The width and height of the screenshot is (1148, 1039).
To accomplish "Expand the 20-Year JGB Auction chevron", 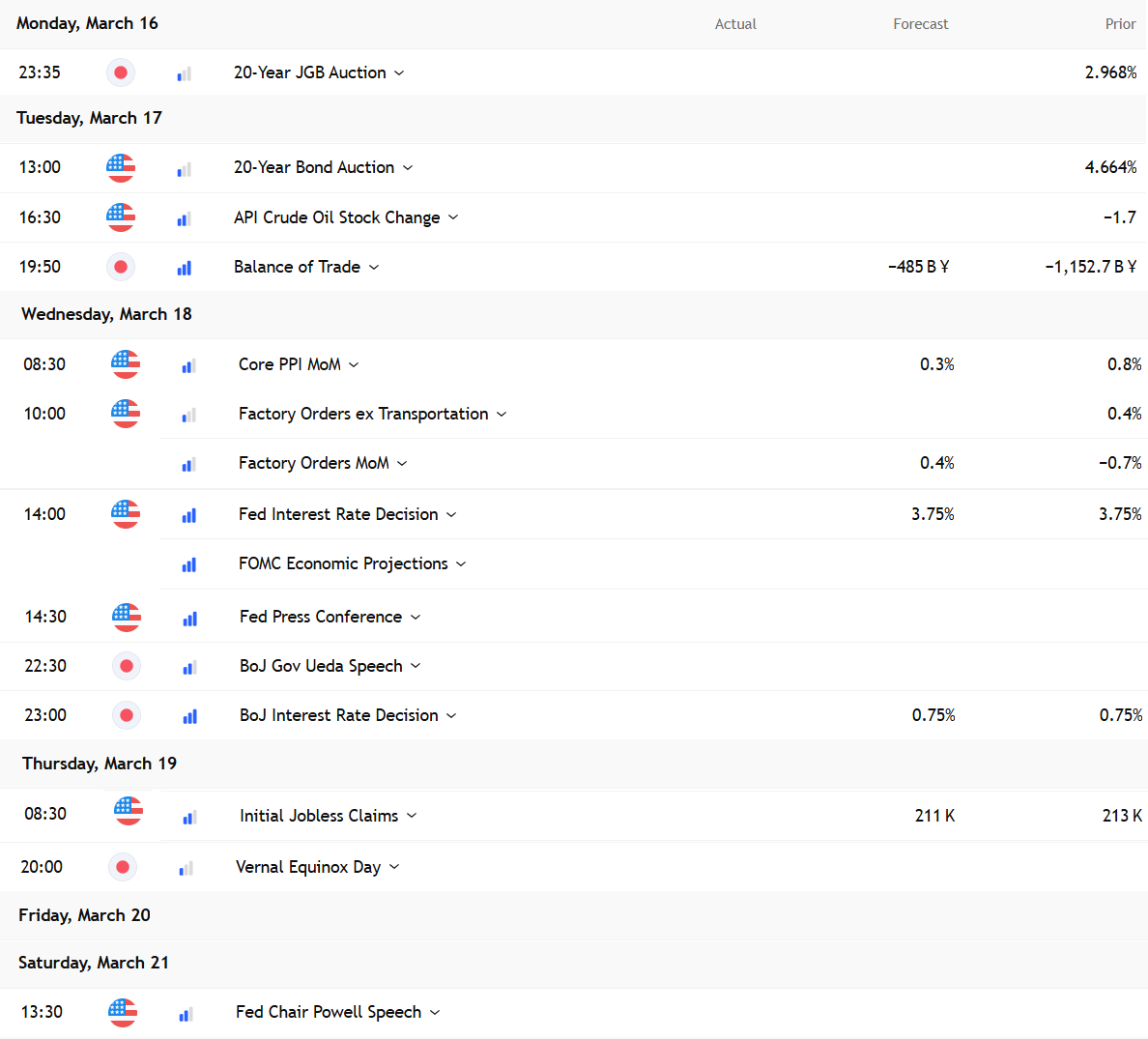I will (x=399, y=73).
